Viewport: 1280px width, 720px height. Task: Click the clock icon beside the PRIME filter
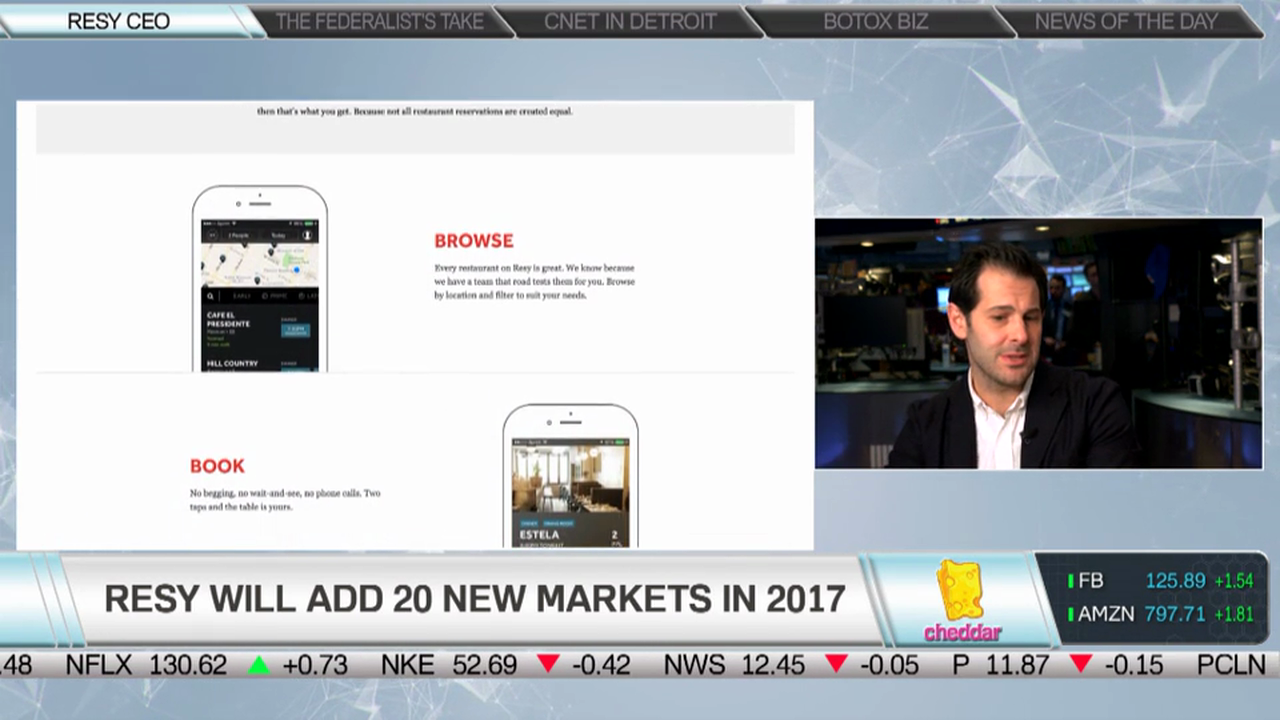point(264,294)
